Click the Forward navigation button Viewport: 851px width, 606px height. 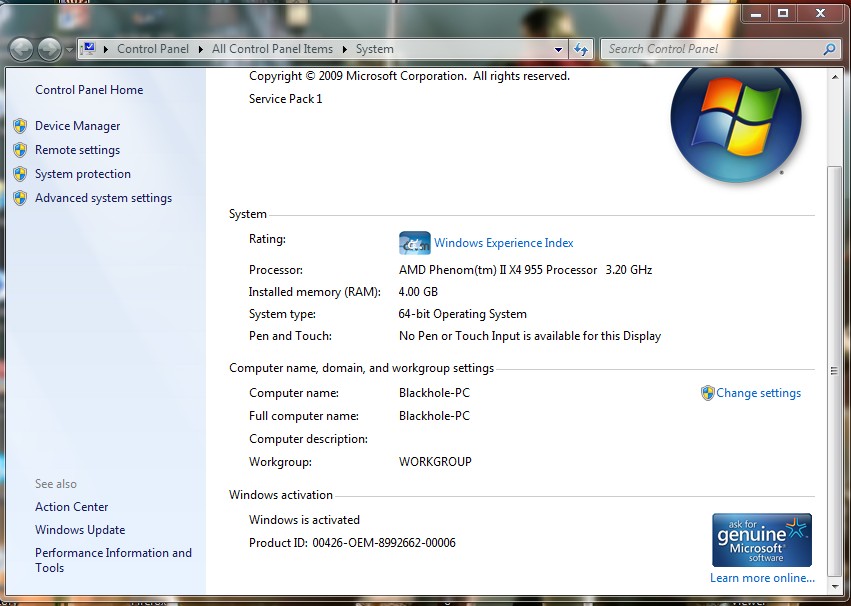50,49
